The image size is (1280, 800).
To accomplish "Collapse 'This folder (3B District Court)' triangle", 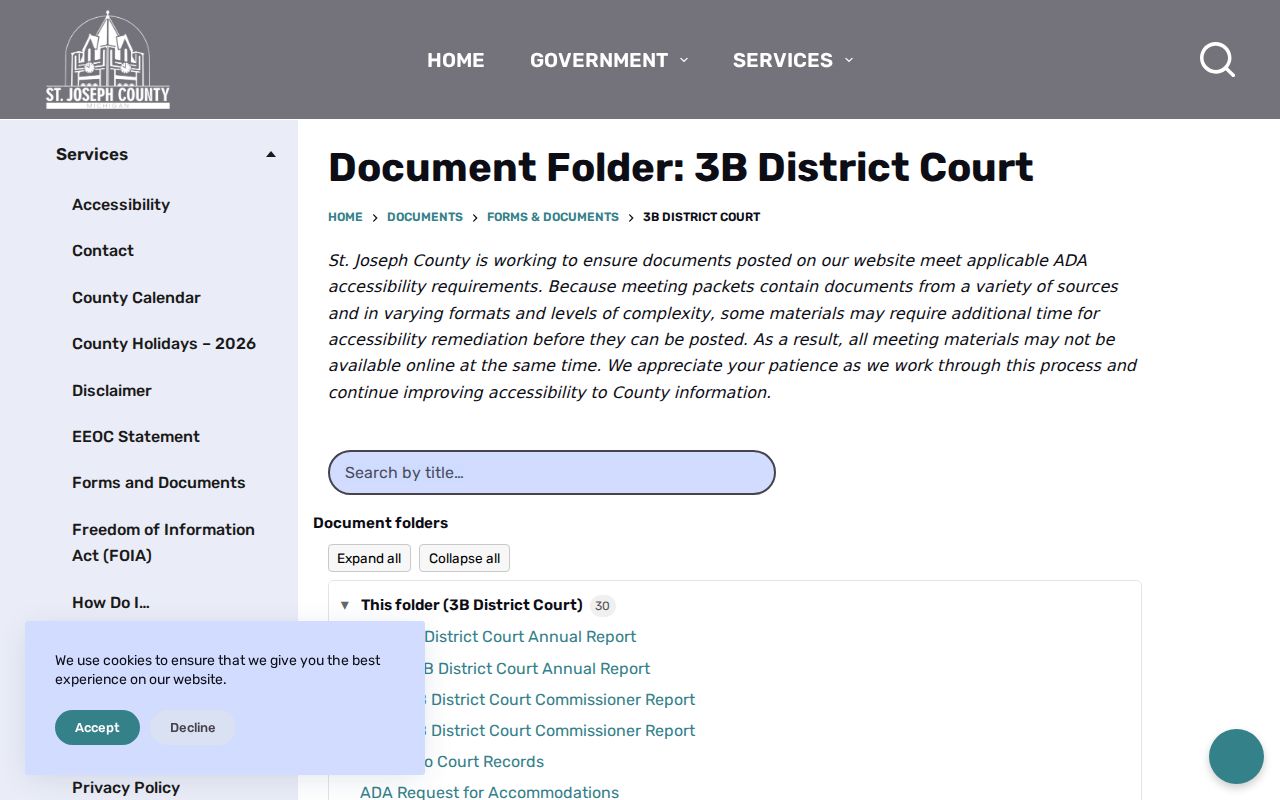I will coord(345,605).
